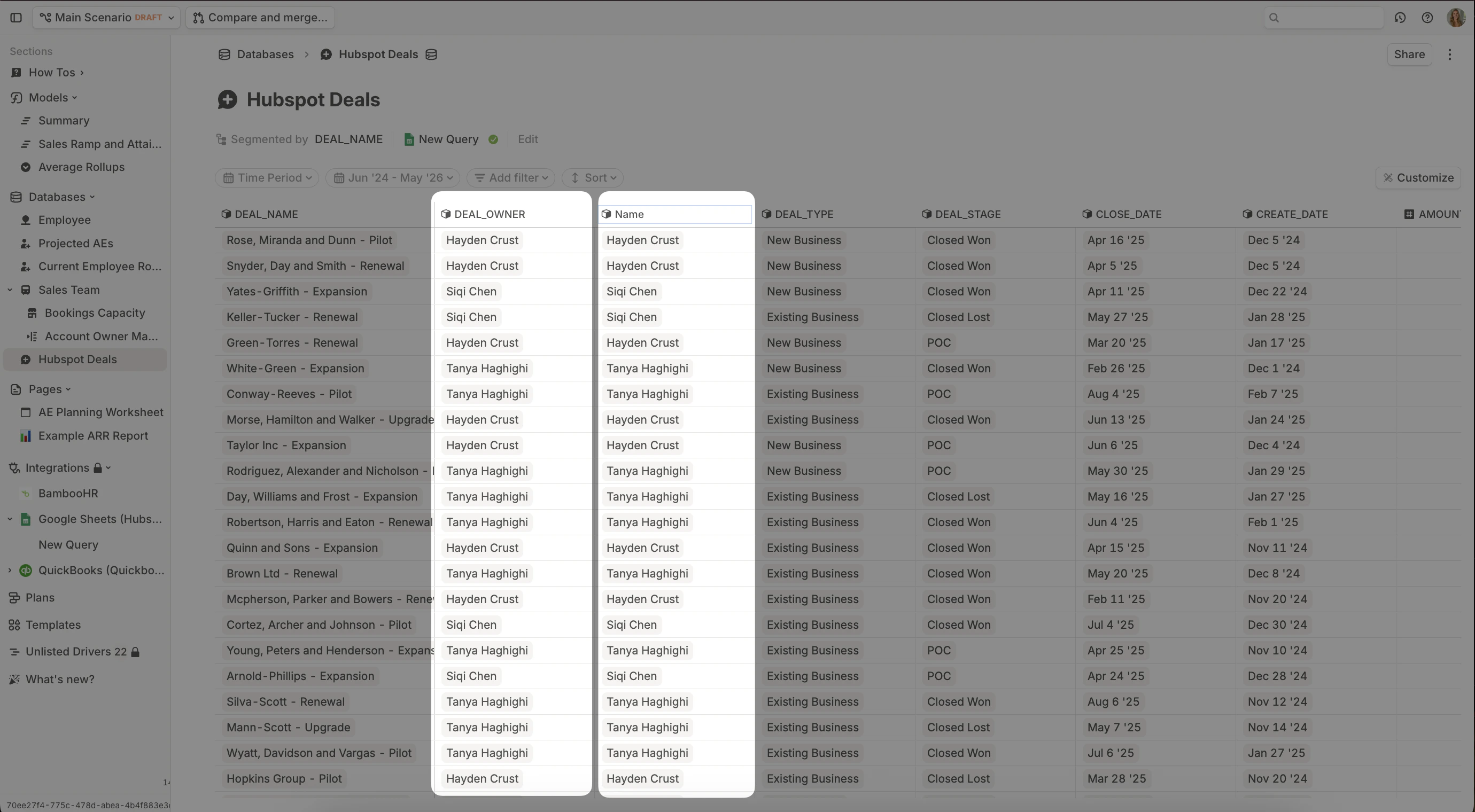Click the Share button
Screen dimensions: 1475x812
(1409, 54)
